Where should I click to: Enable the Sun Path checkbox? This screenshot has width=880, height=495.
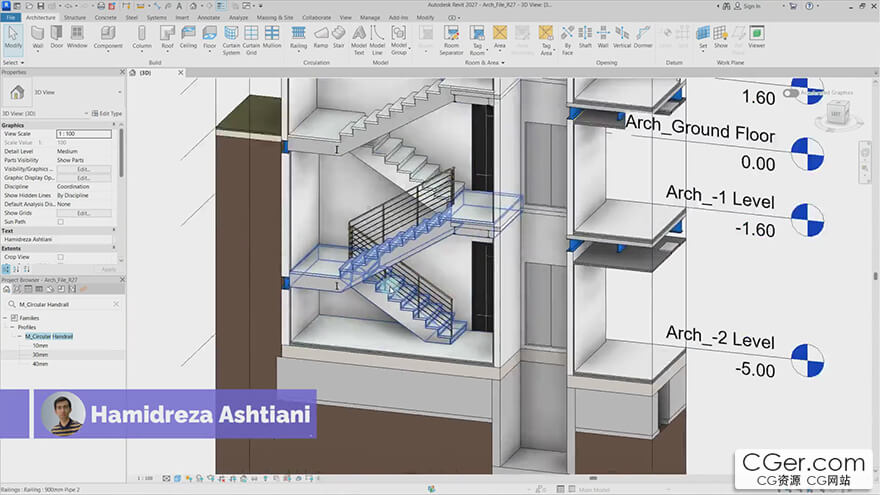coord(61,222)
